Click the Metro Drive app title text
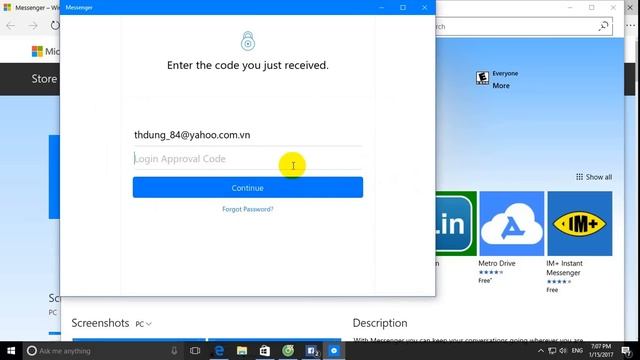The height and width of the screenshot is (360, 640). point(497,263)
